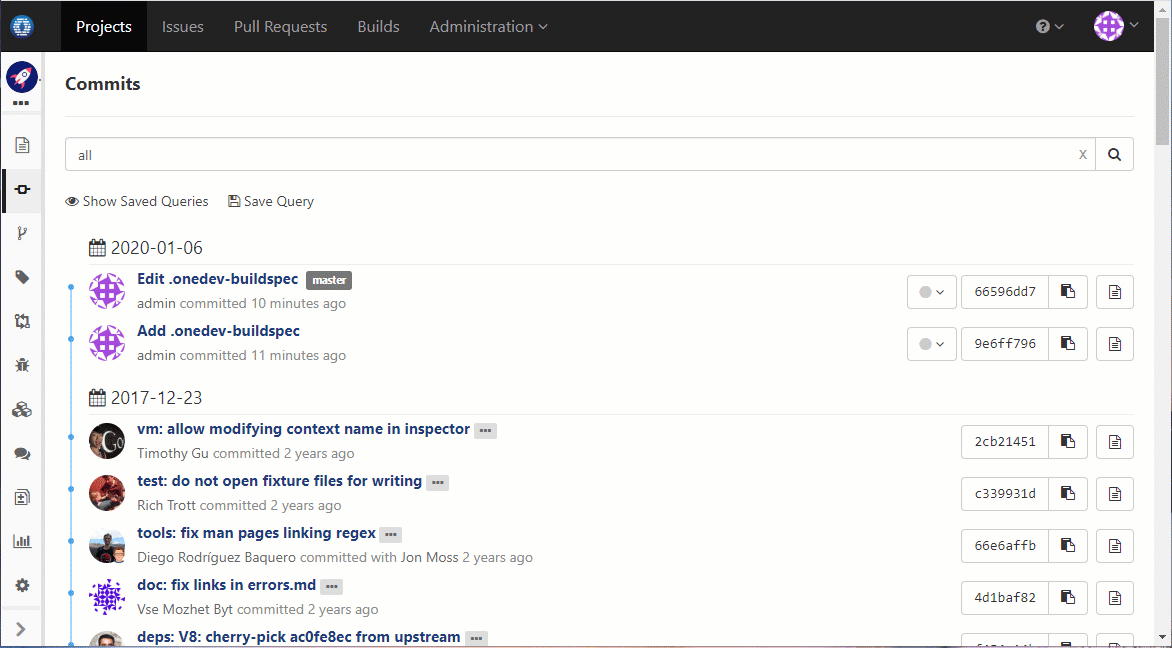Open the Tags icon in sidebar
This screenshot has height=648, width=1172.
click(x=22, y=277)
